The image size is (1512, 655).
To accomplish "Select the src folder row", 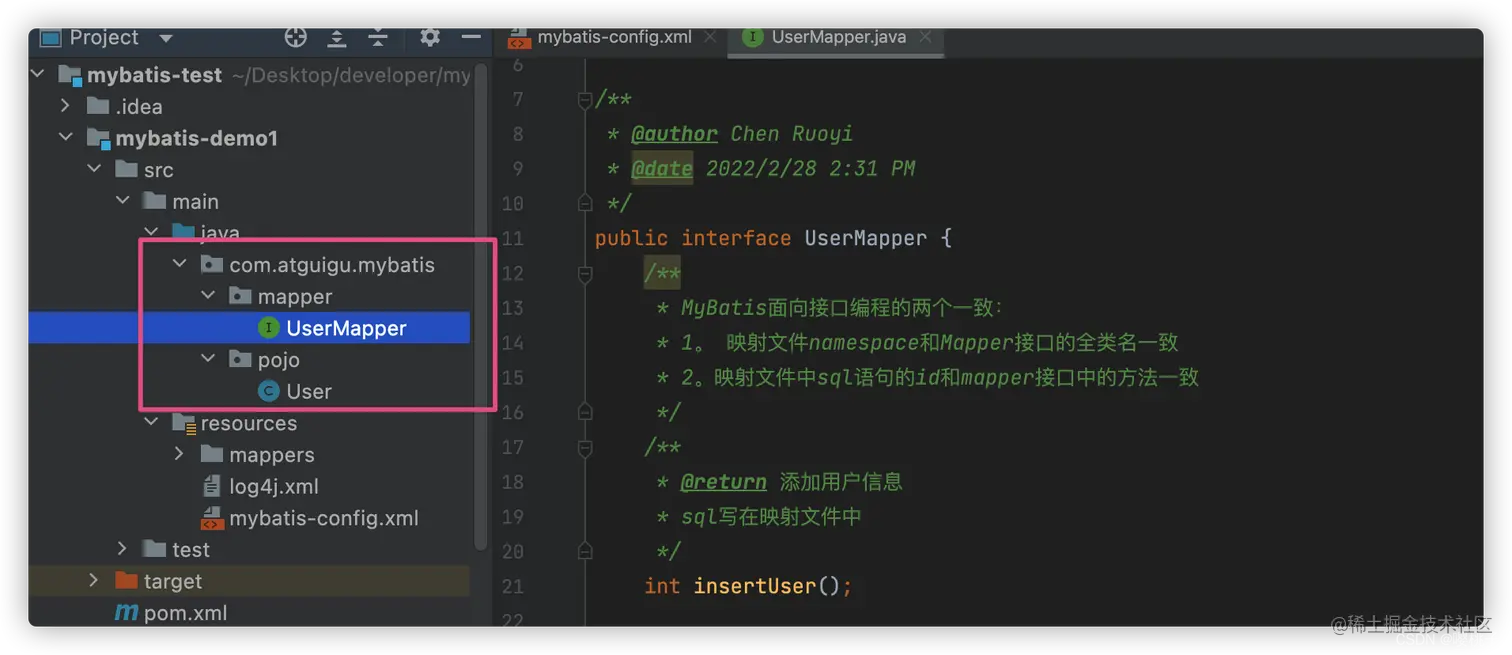I will pyautogui.click(x=249, y=169).
